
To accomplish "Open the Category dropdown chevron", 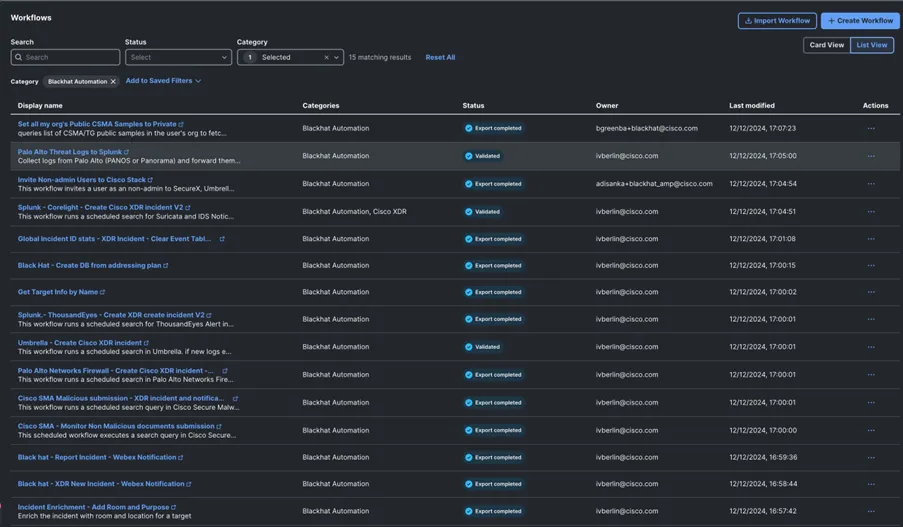I will point(337,58).
